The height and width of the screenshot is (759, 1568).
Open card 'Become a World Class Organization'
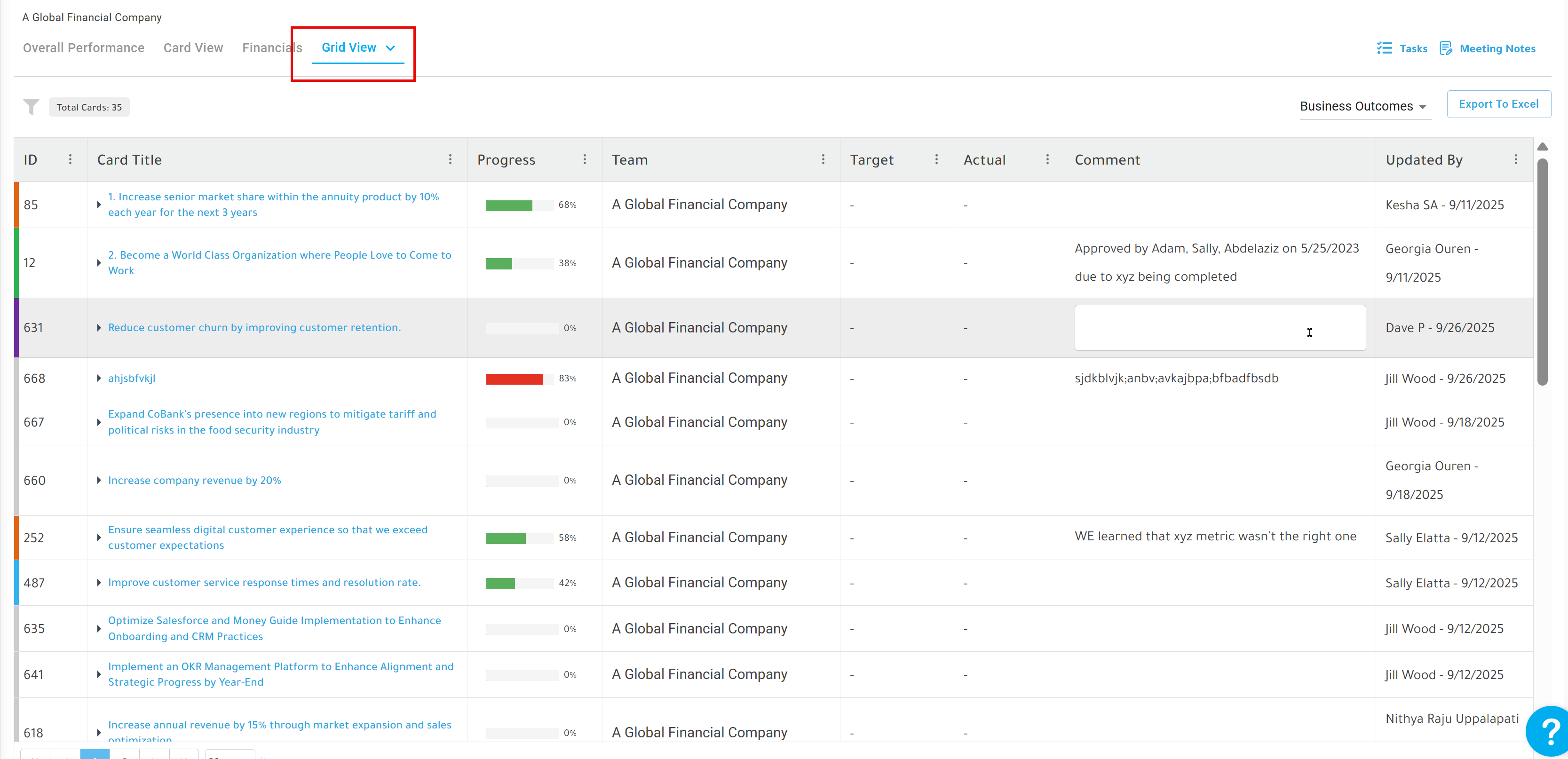(279, 263)
